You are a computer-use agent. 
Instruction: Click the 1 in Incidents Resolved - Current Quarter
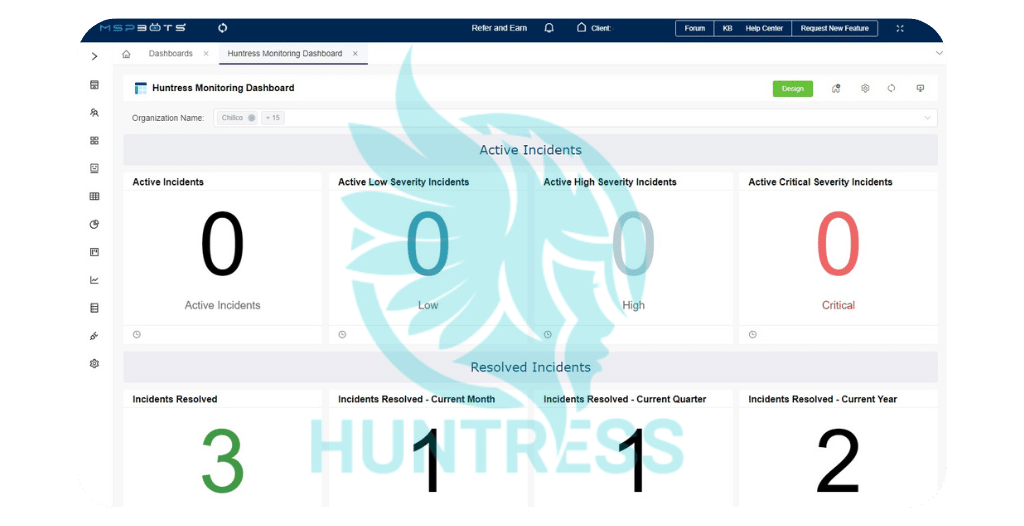point(633,461)
